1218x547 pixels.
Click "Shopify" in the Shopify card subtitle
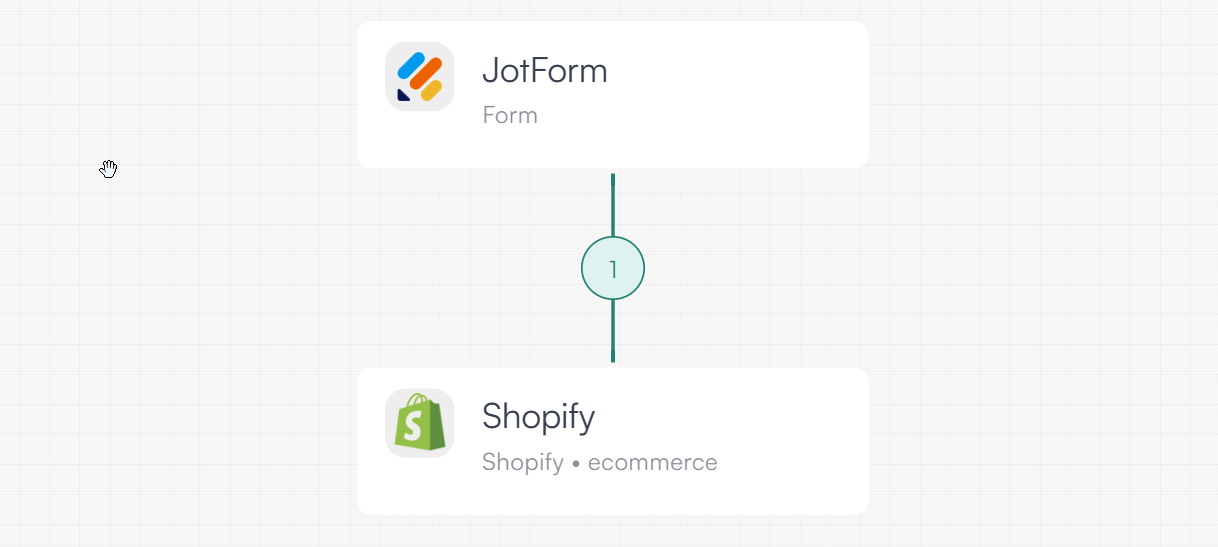[x=522, y=462]
